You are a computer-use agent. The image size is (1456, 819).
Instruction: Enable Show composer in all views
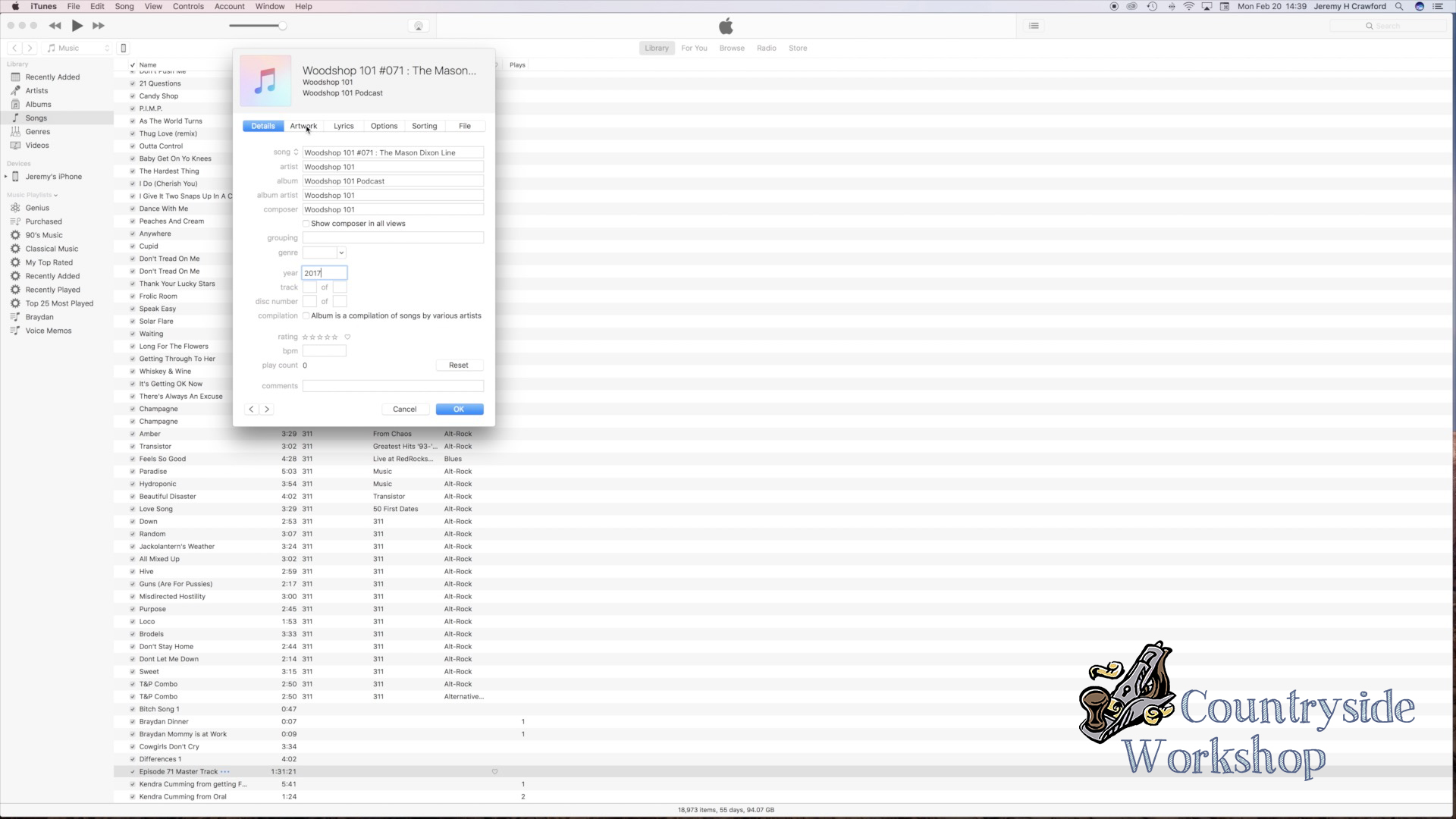click(306, 224)
